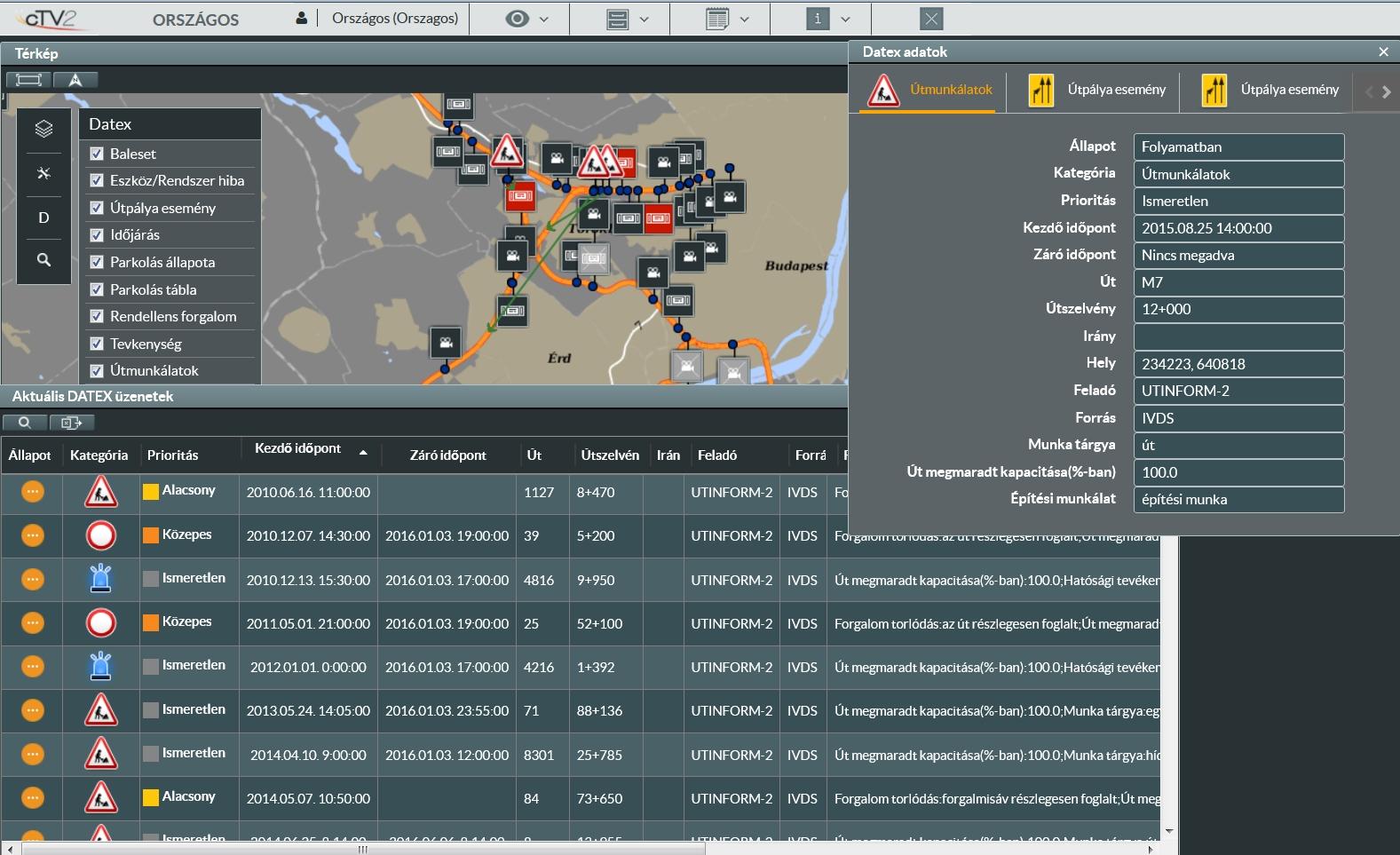Click the orange status button for road 4816
Screen dimensions: 1400x855
(x=32, y=579)
